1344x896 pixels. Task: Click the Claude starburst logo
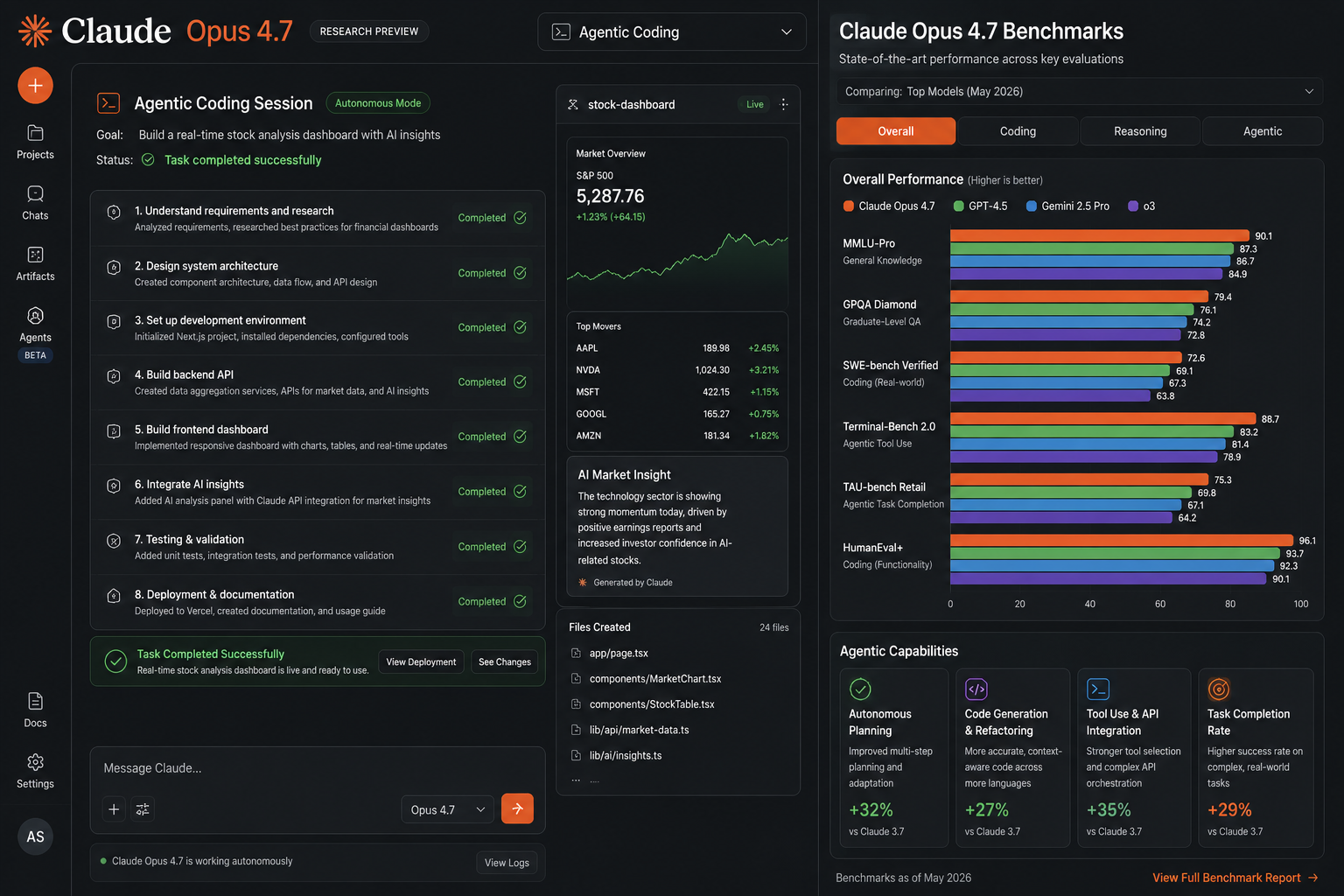(35, 31)
